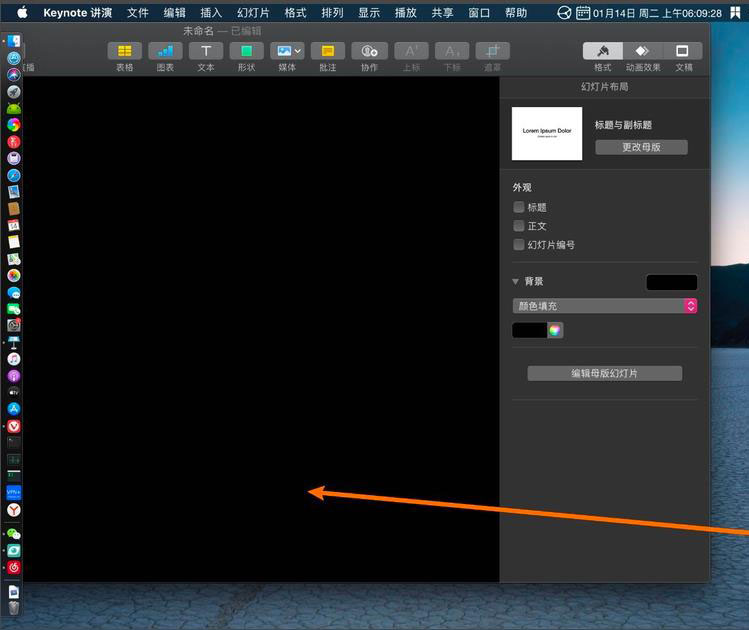
Task: Open Podcasts purple icon in the Dock
Action: pos(14,376)
